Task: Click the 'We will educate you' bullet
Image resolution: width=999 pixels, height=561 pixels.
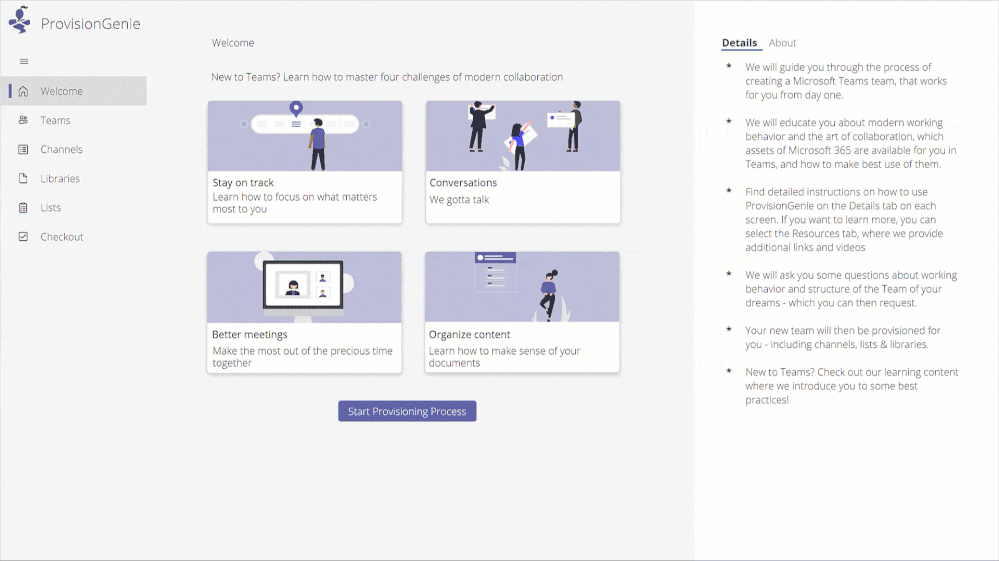Action: point(851,143)
